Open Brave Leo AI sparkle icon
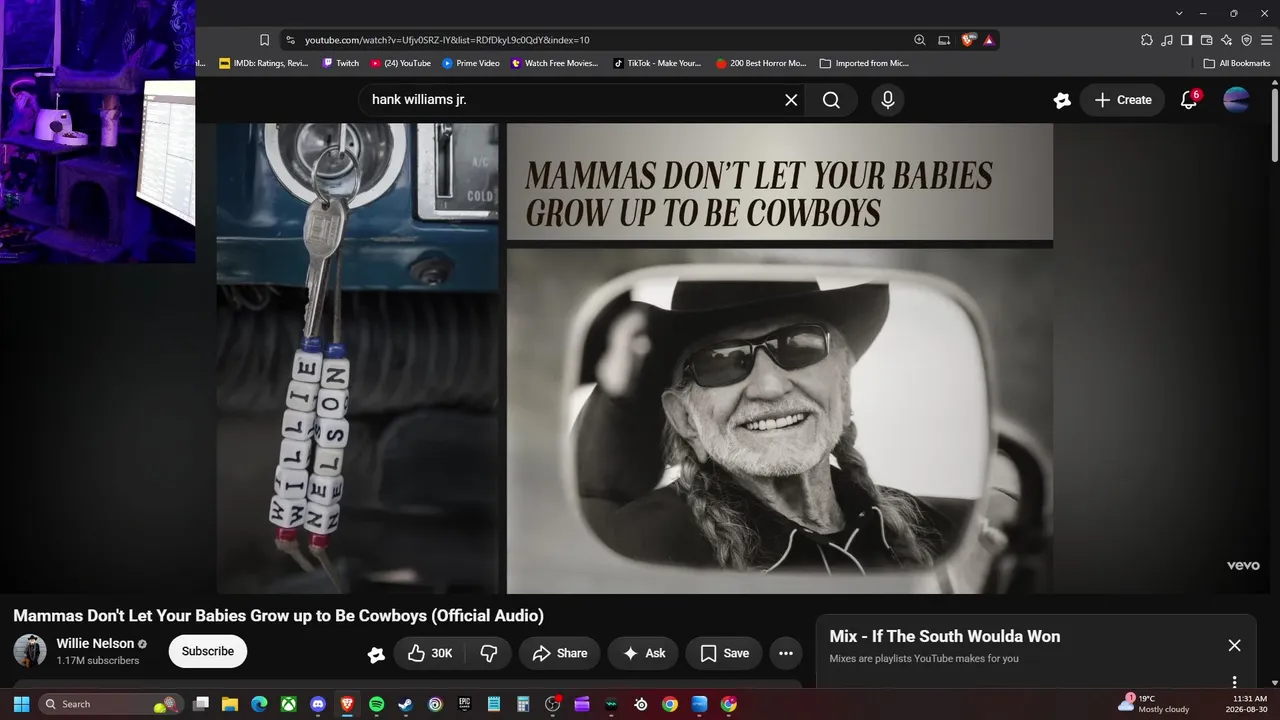1280x720 pixels. click(1226, 40)
